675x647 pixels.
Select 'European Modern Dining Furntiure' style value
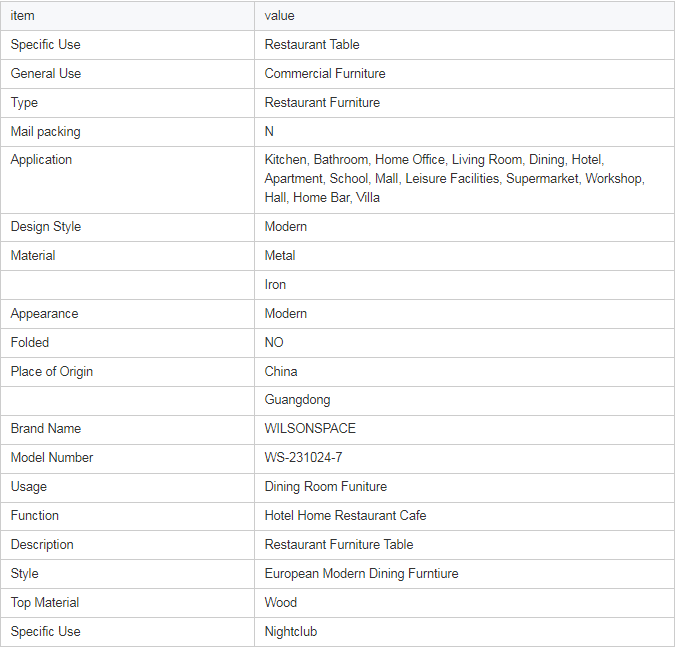point(361,573)
